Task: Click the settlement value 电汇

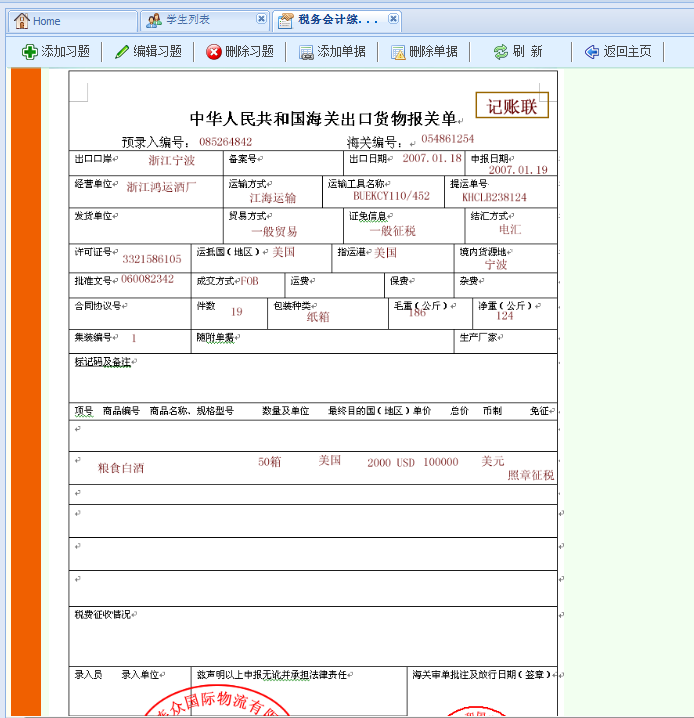Action: pos(510,229)
